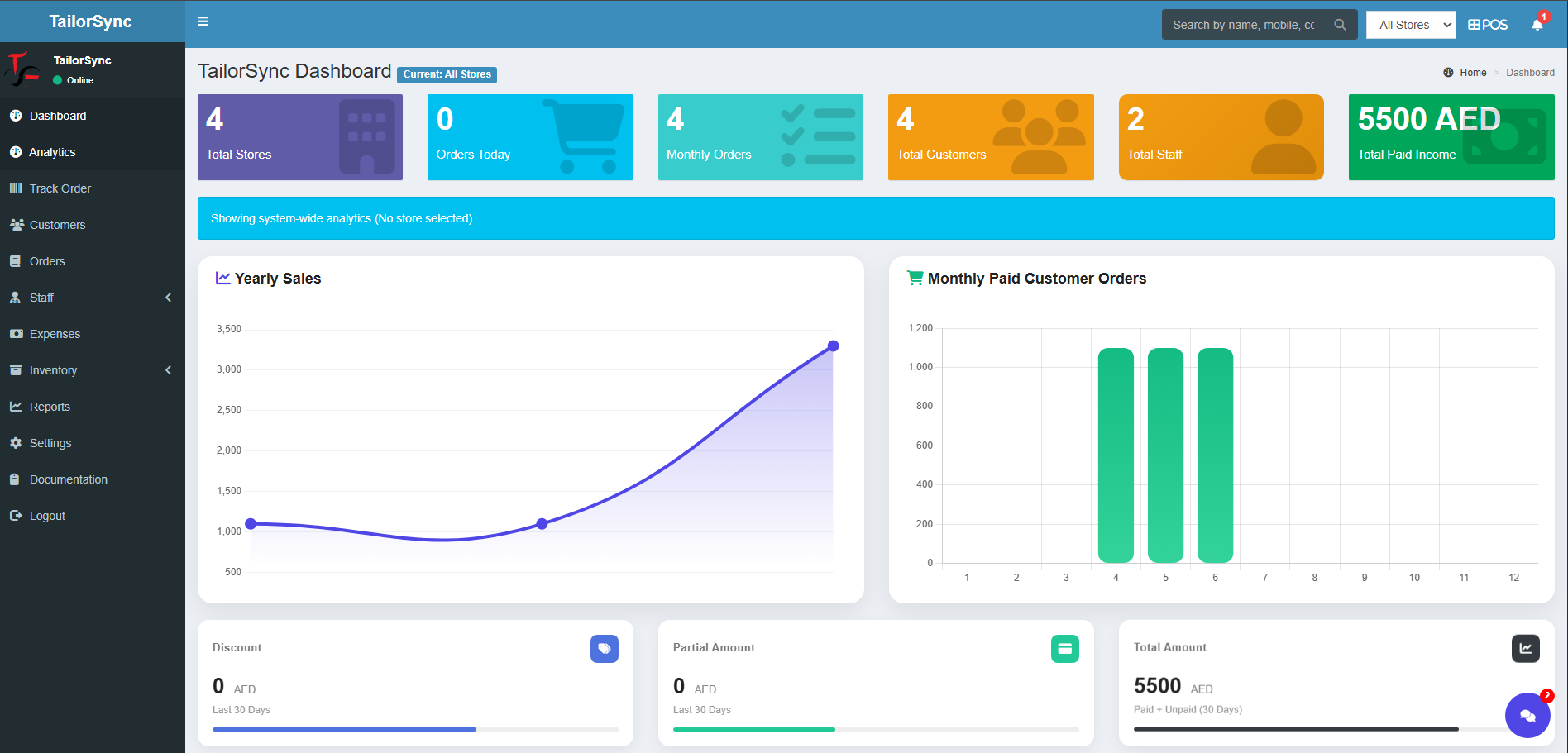This screenshot has width=1568, height=753.
Task: Open Dashboard in the sidebar
Action: (93, 116)
